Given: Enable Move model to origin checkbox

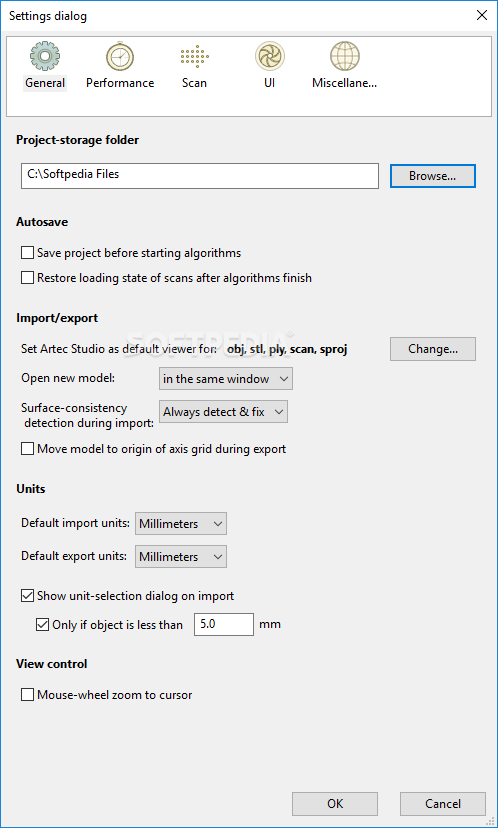Looking at the screenshot, I should click(x=27, y=449).
